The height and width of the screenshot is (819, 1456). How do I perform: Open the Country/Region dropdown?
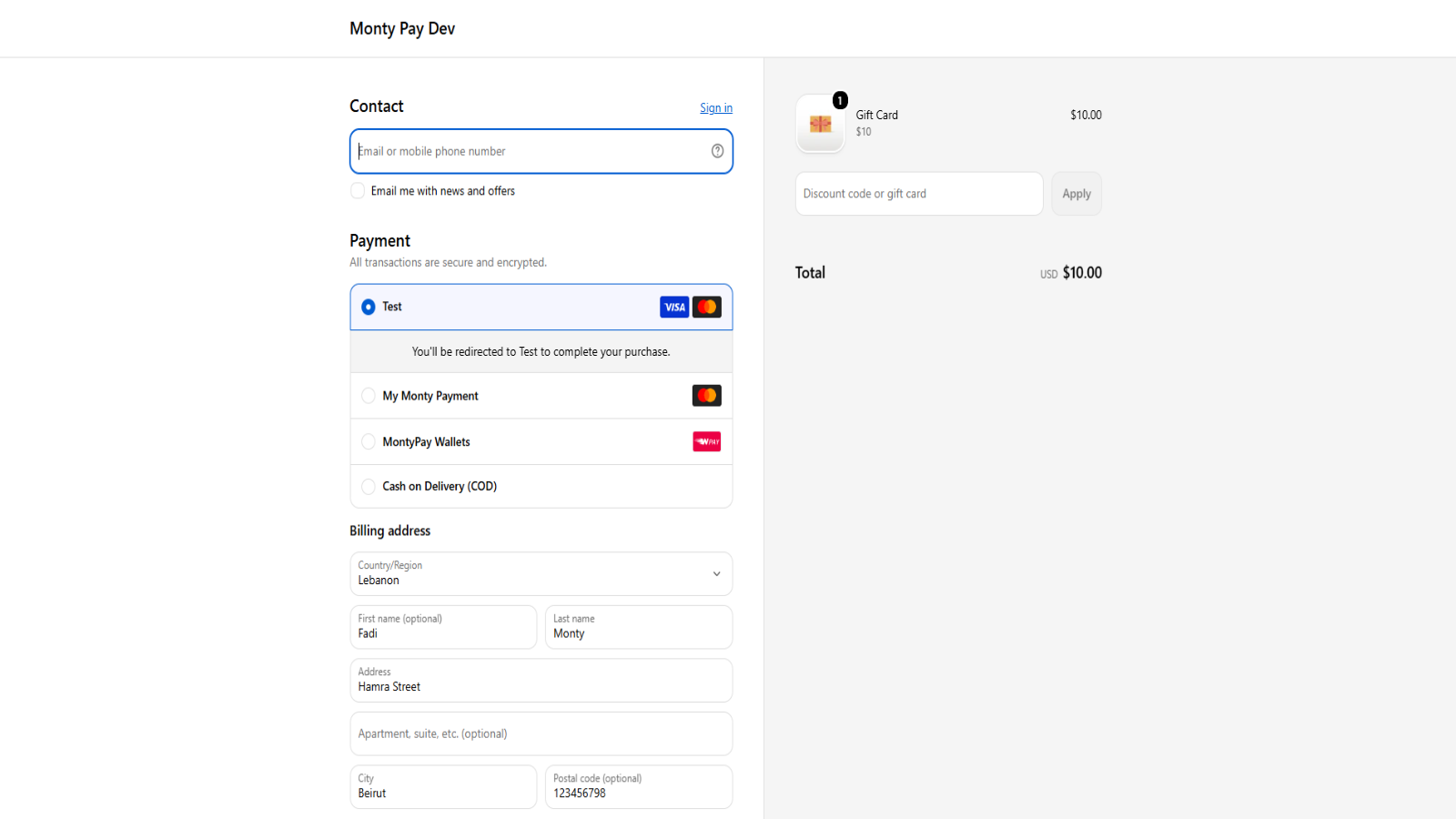point(541,573)
